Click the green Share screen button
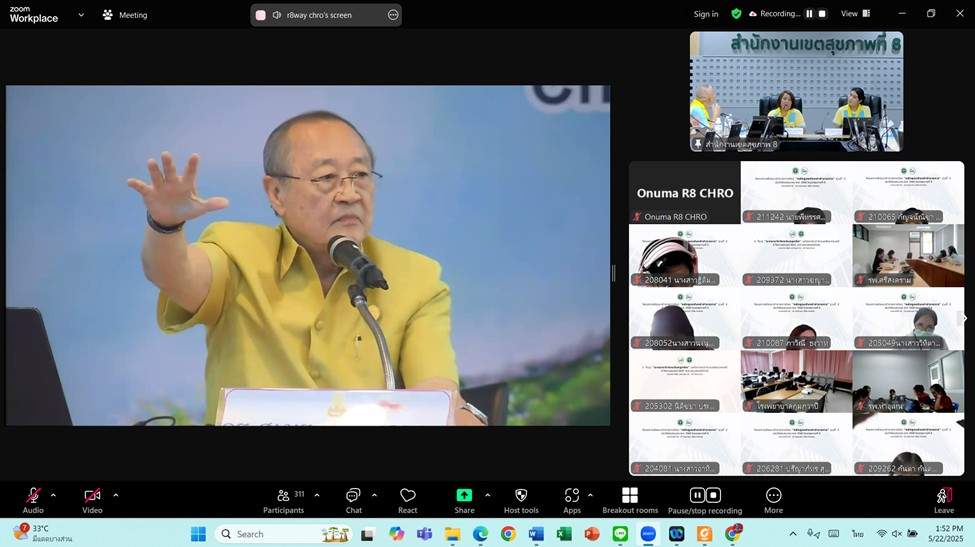975x547 pixels. [x=464, y=500]
